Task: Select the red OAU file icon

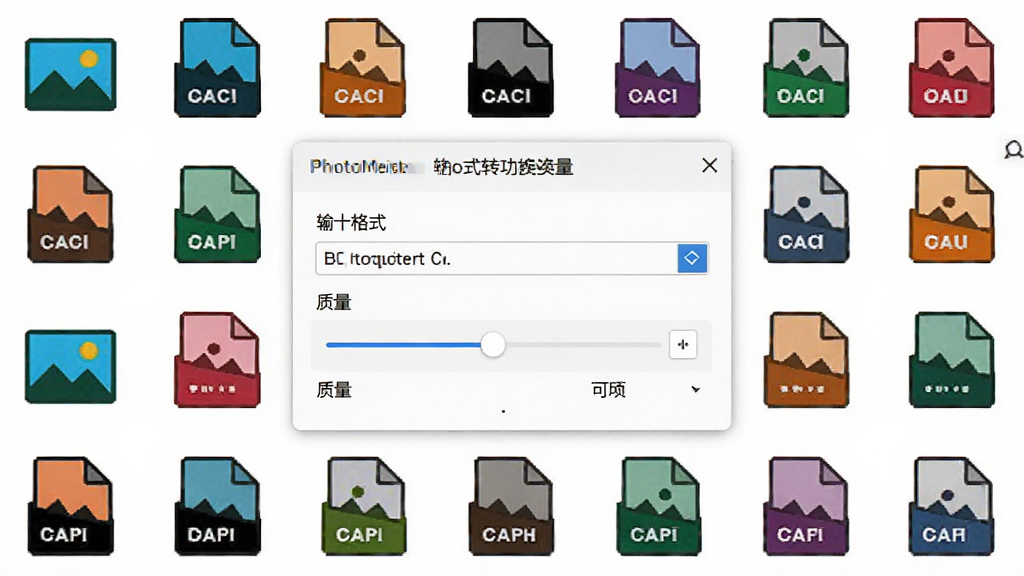Action: [952, 68]
